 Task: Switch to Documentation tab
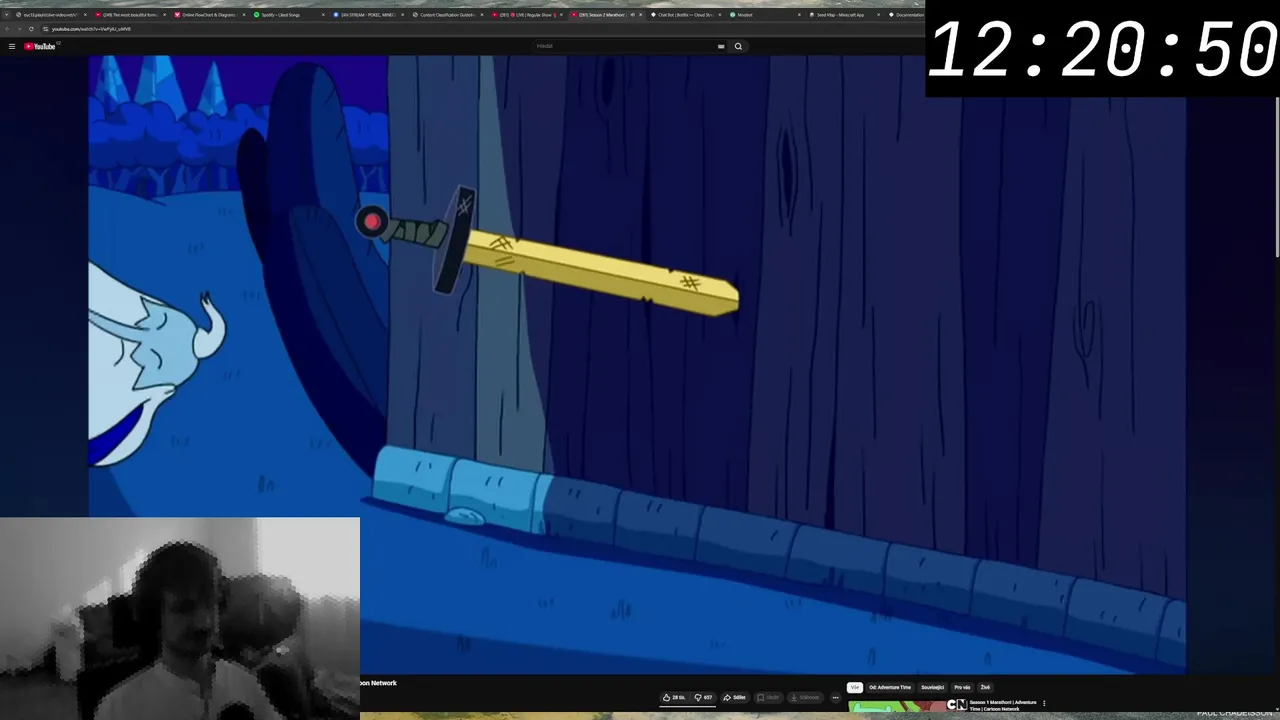(907, 15)
